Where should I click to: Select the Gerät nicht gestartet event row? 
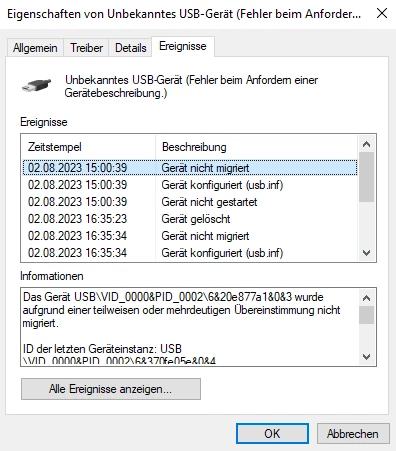click(190, 202)
